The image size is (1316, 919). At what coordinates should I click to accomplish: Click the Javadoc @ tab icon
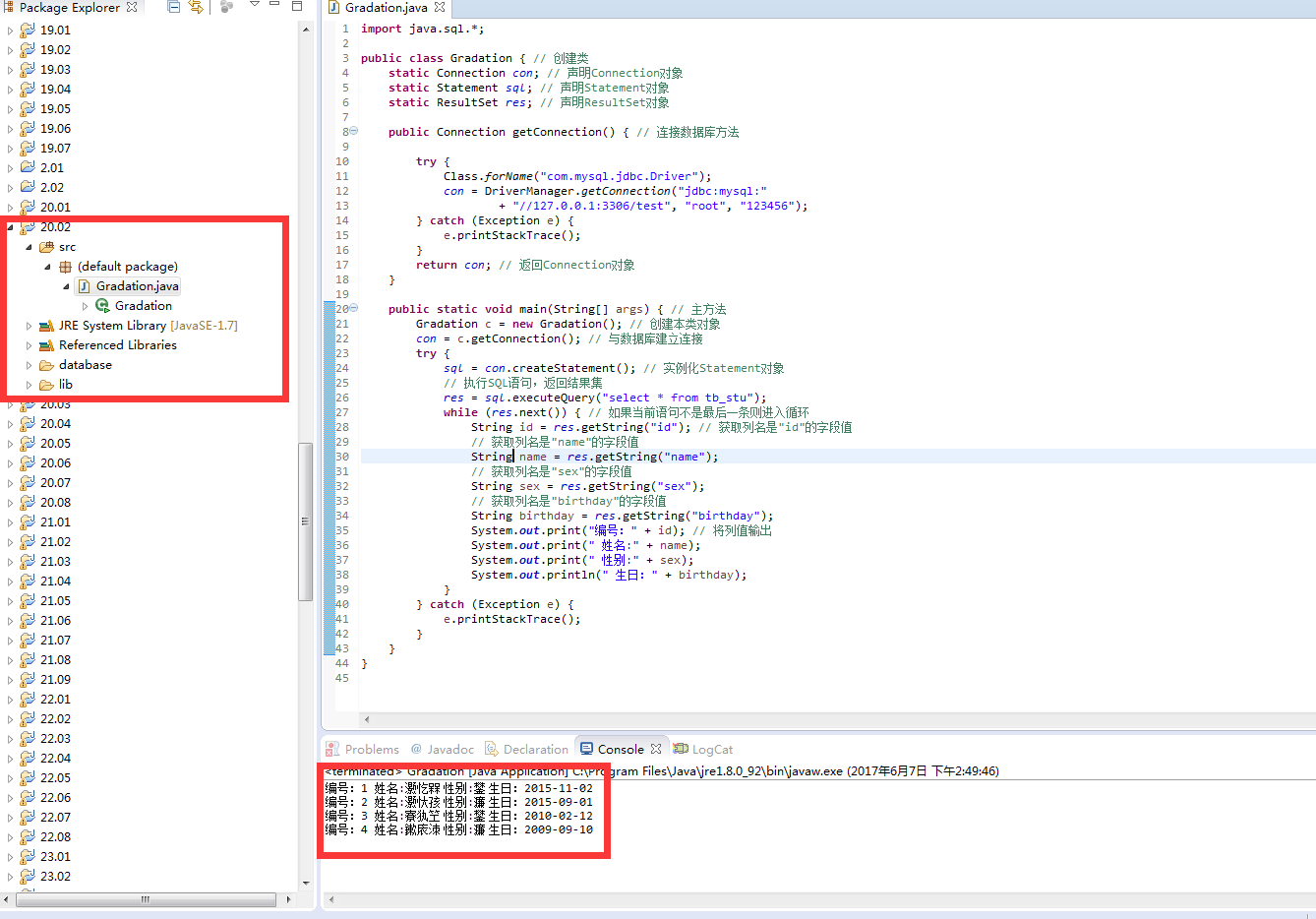pos(416,749)
